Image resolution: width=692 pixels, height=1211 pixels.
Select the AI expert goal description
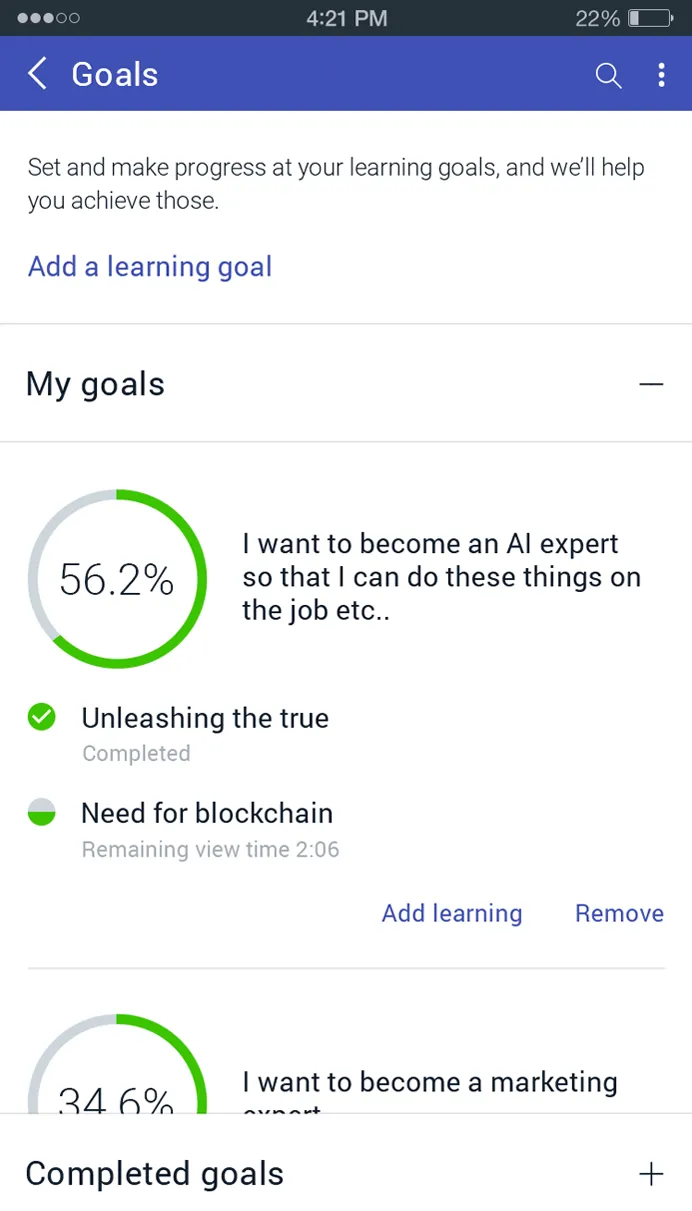441,577
